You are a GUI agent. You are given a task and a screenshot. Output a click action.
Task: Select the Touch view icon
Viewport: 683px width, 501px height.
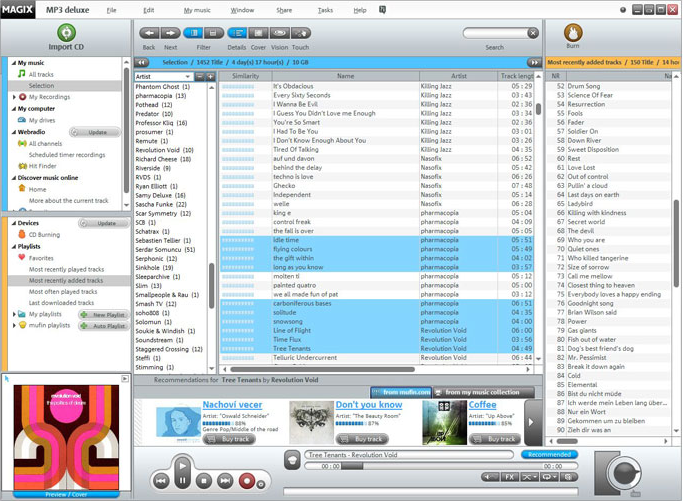[300, 33]
